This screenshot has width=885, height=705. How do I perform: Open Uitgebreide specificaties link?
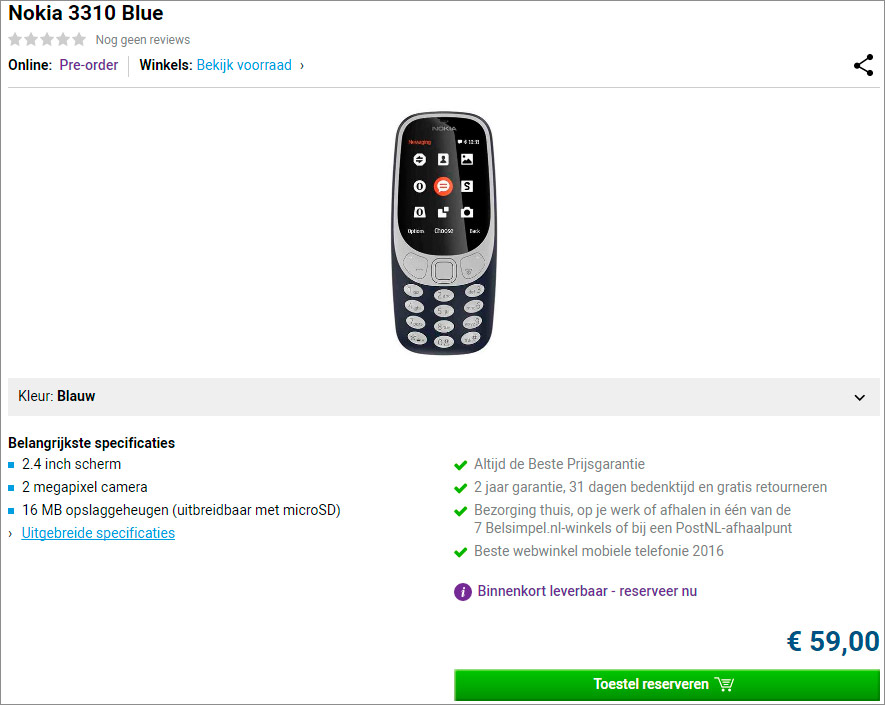pos(98,533)
